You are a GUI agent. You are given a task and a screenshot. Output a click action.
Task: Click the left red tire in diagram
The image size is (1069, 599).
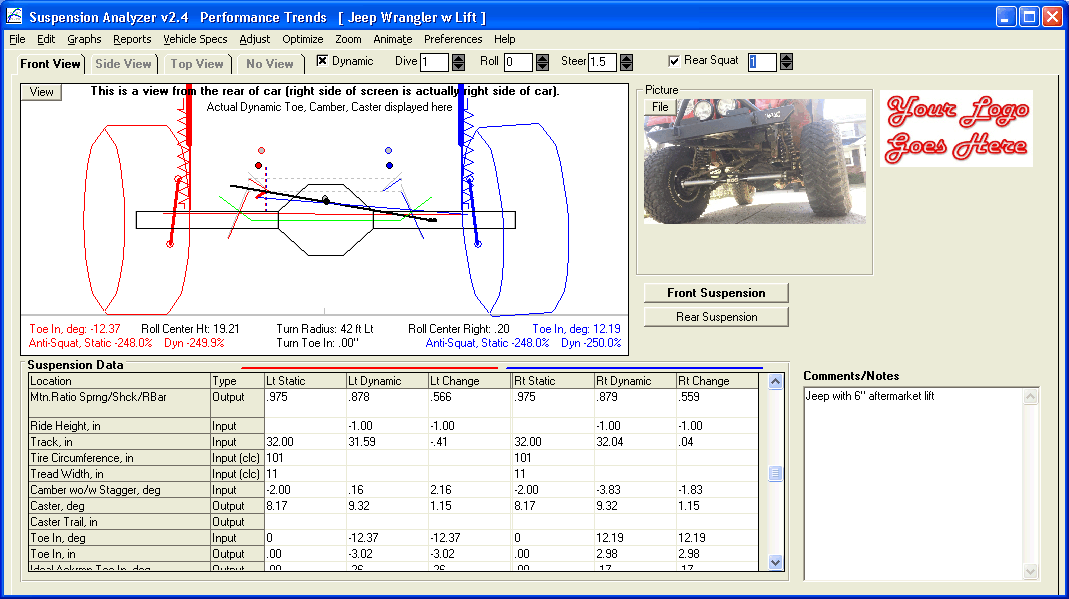(x=136, y=219)
